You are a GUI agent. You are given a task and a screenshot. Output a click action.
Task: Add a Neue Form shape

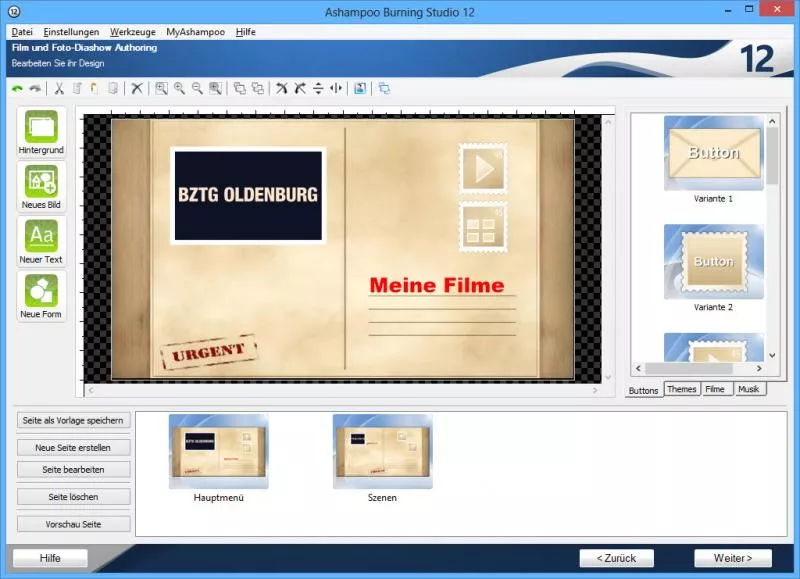click(41, 296)
